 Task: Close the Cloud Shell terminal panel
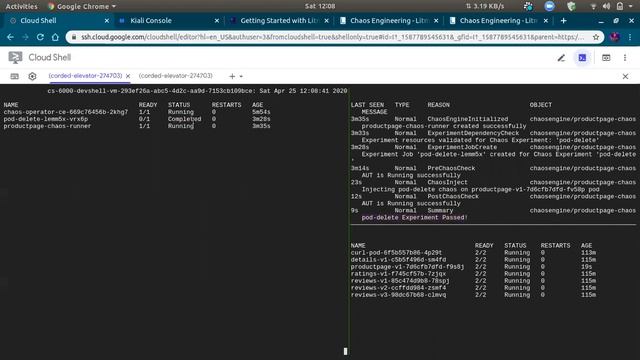(x=625, y=76)
